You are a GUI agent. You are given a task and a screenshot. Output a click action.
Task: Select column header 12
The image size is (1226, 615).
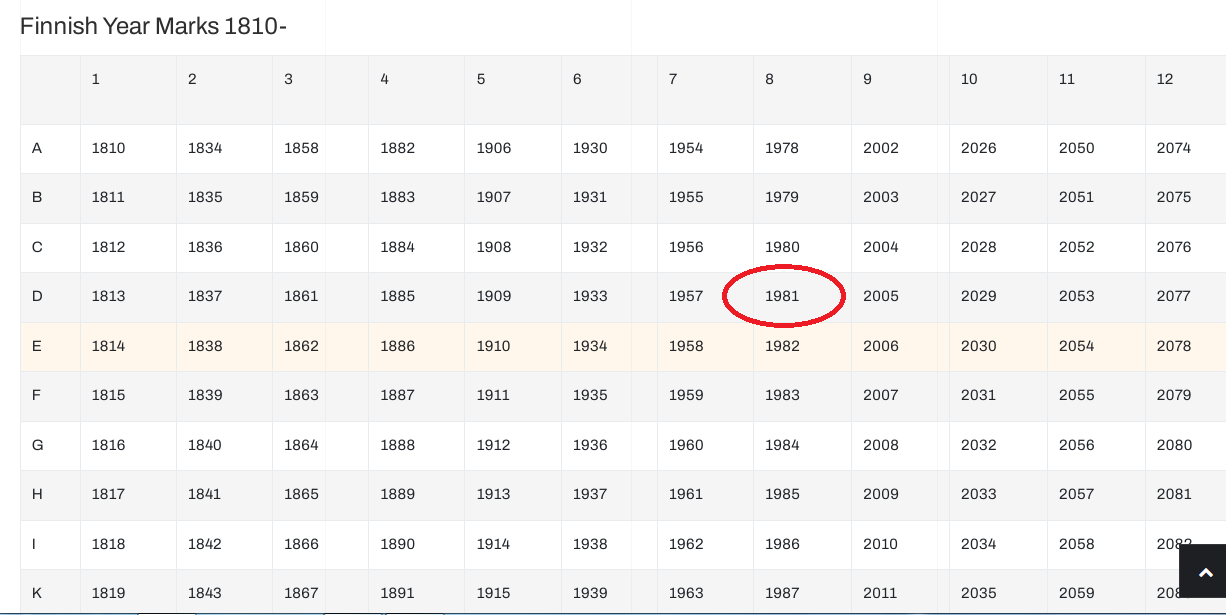pyautogui.click(x=1165, y=79)
